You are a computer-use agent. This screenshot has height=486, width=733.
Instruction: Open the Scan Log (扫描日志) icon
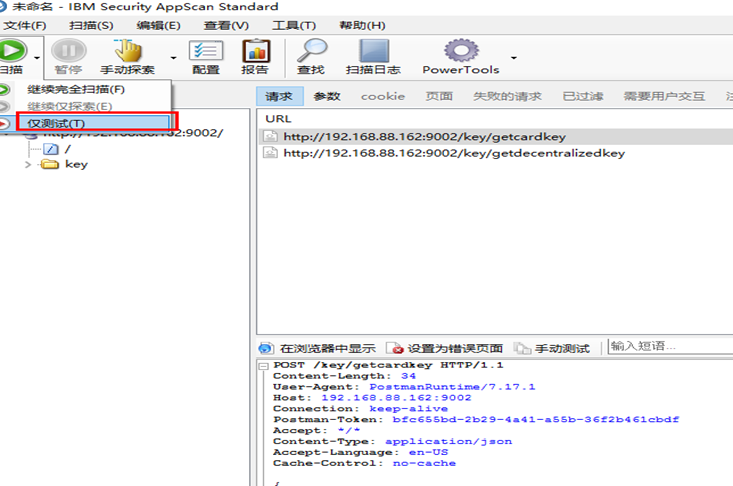click(374, 50)
